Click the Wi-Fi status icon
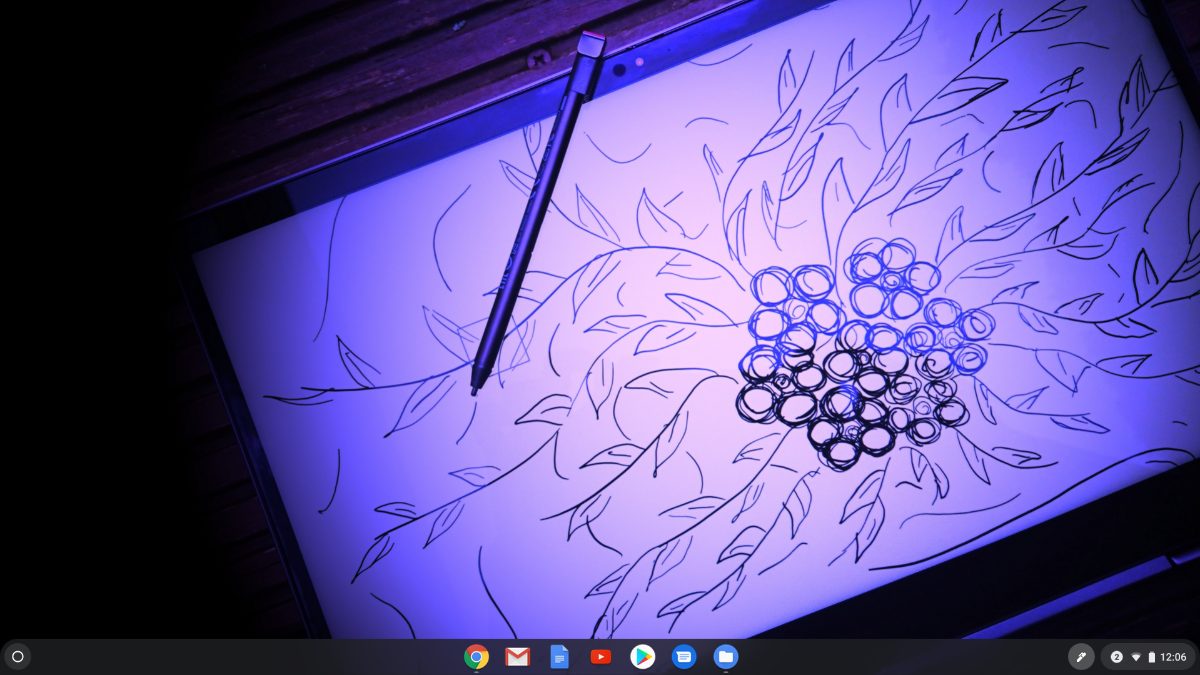The image size is (1200, 675). point(1136,657)
